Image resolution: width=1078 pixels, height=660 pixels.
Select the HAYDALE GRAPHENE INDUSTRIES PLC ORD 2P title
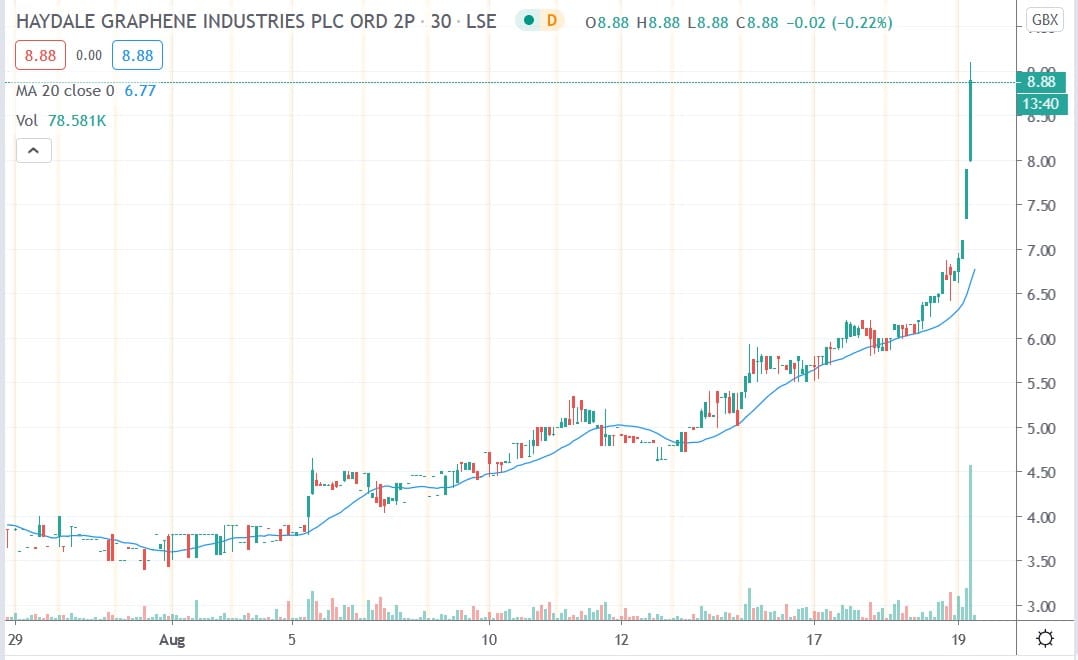click(x=215, y=21)
